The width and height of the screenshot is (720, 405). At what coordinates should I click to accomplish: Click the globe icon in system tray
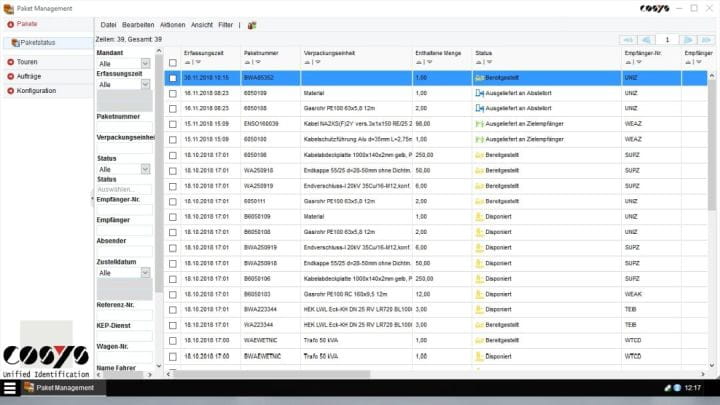[677, 388]
